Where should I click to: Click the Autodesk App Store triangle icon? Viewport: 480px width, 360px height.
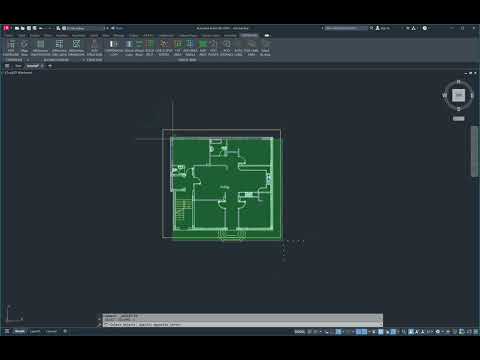coord(414,28)
